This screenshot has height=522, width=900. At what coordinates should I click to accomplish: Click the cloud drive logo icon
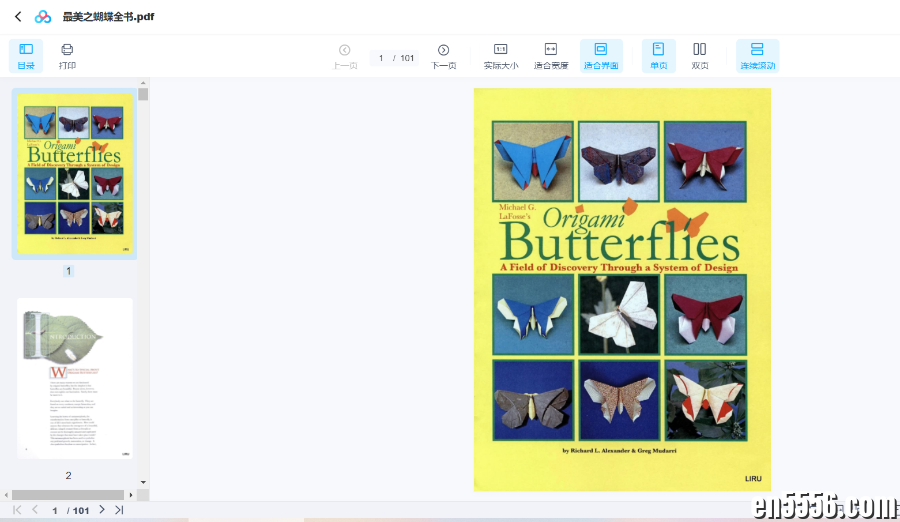coord(42,17)
